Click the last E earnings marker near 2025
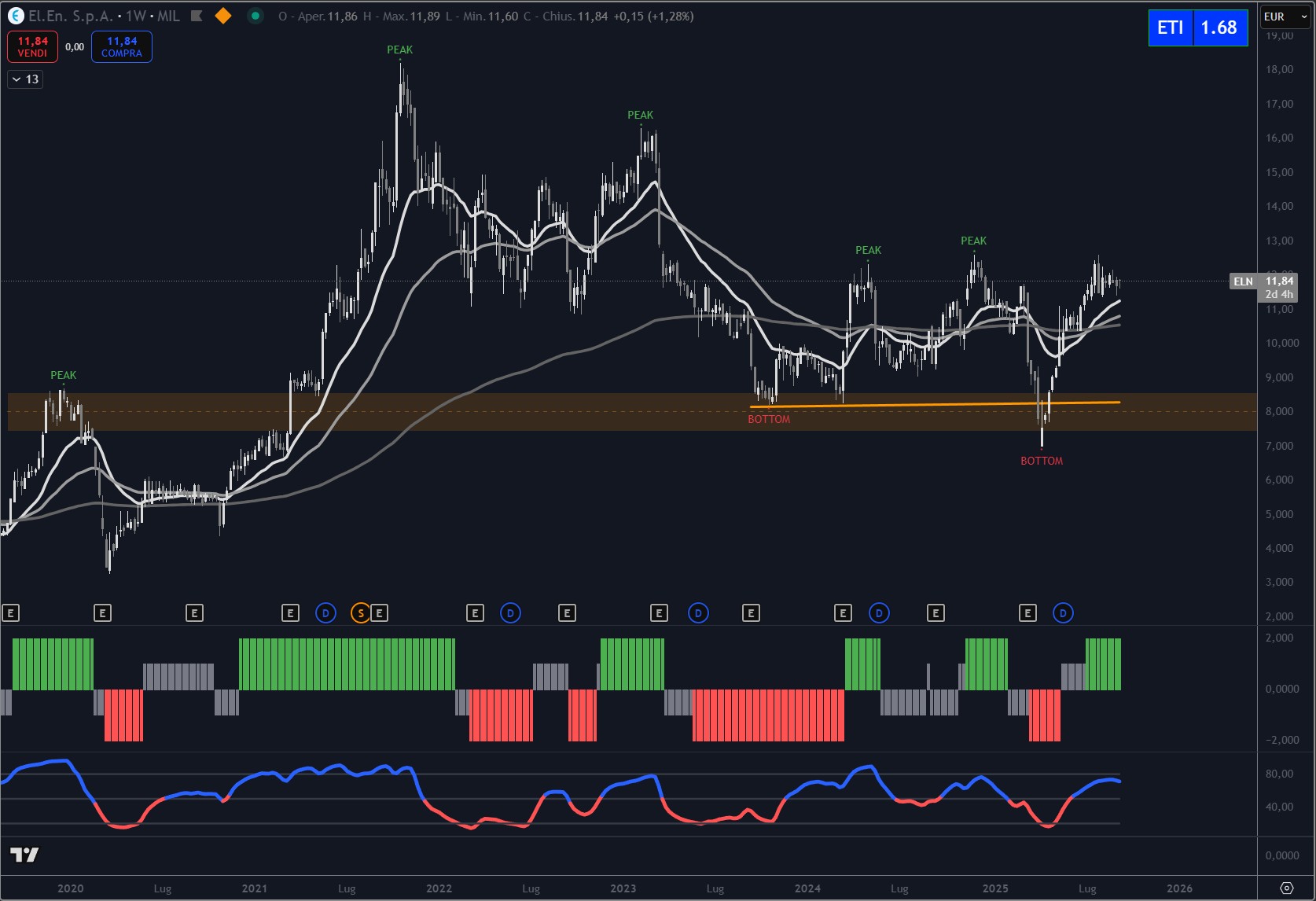1316x901 pixels. (1027, 613)
